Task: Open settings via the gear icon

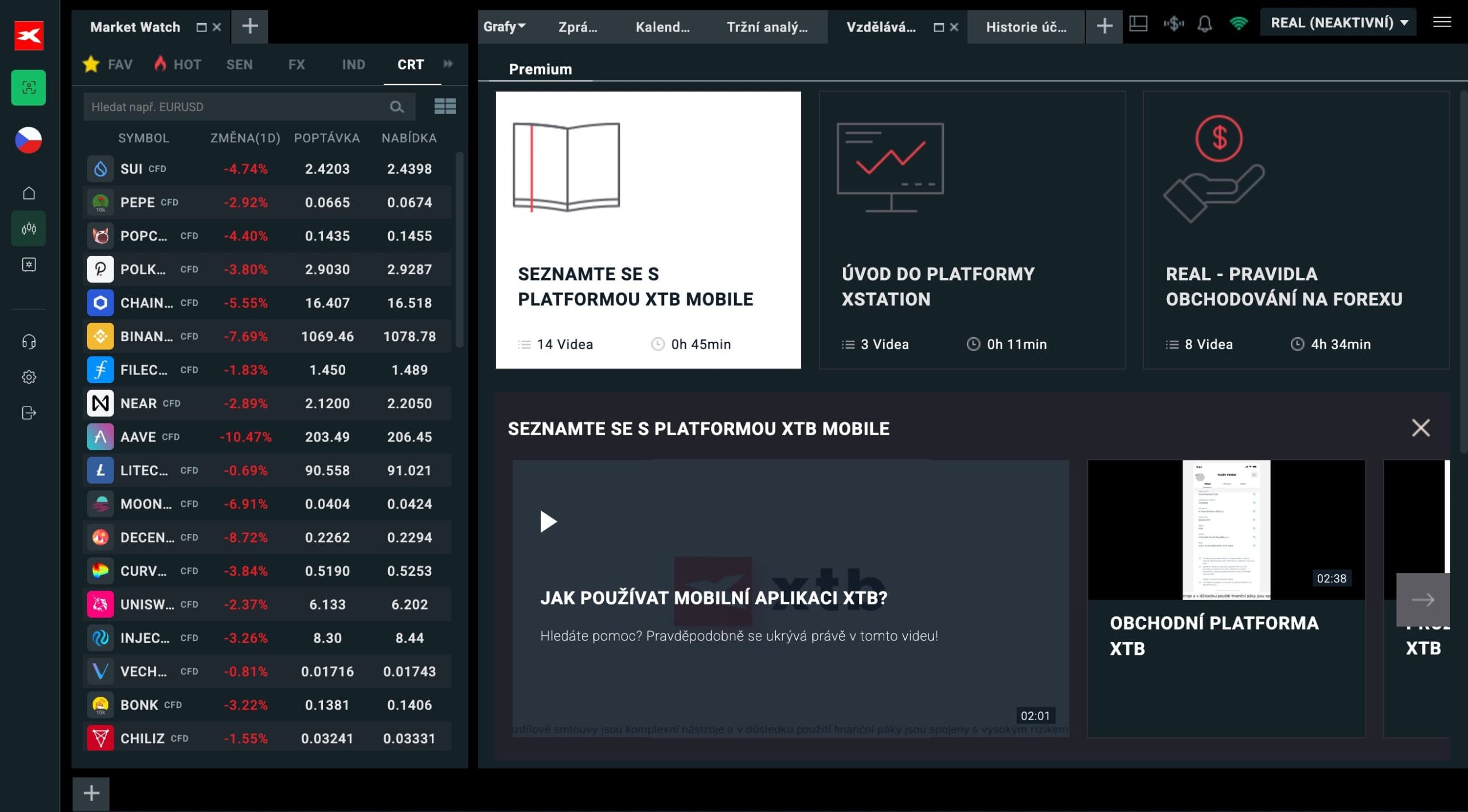Action: (x=29, y=377)
